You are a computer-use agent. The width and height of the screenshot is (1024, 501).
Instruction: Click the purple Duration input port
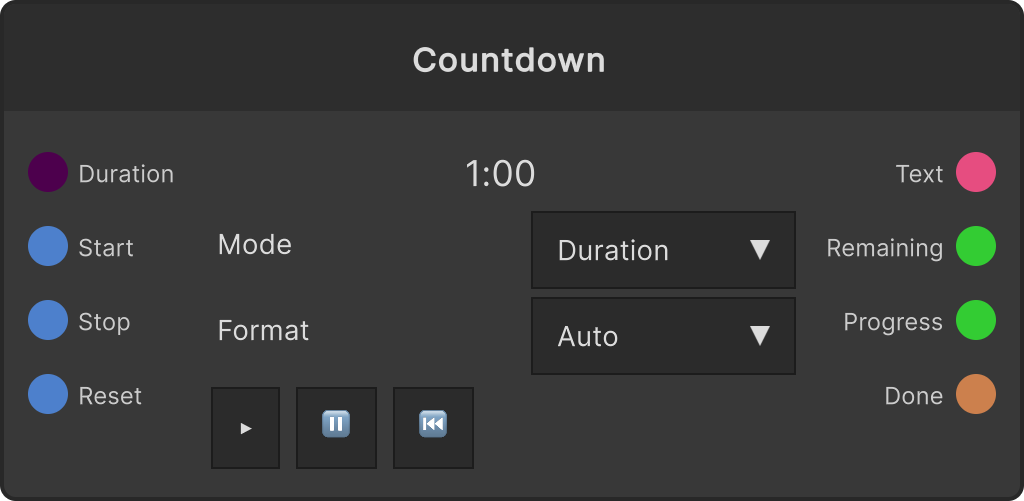click(48, 172)
